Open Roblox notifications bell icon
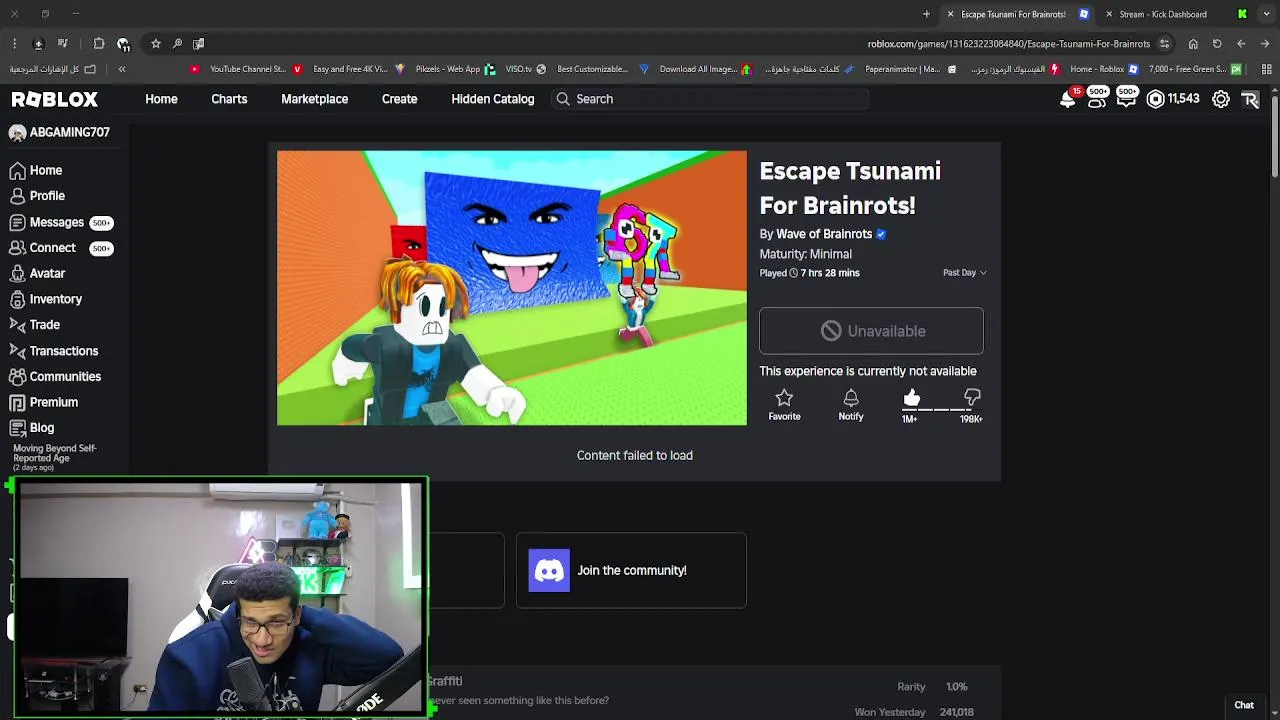Image resolution: width=1280 pixels, height=720 pixels. [x=1068, y=99]
